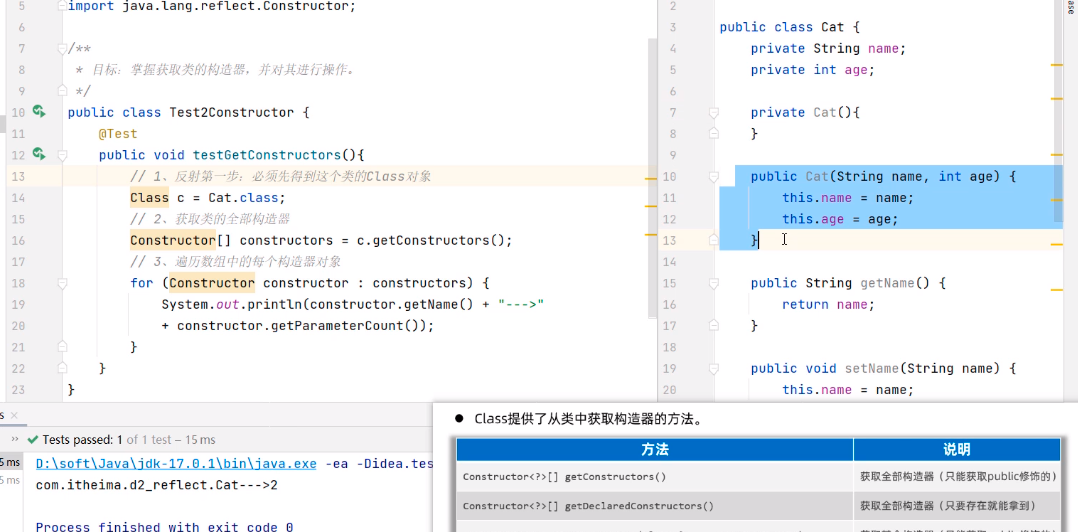Click the Cat editor vertical scrollbar thumb

click(x=1057, y=110)
